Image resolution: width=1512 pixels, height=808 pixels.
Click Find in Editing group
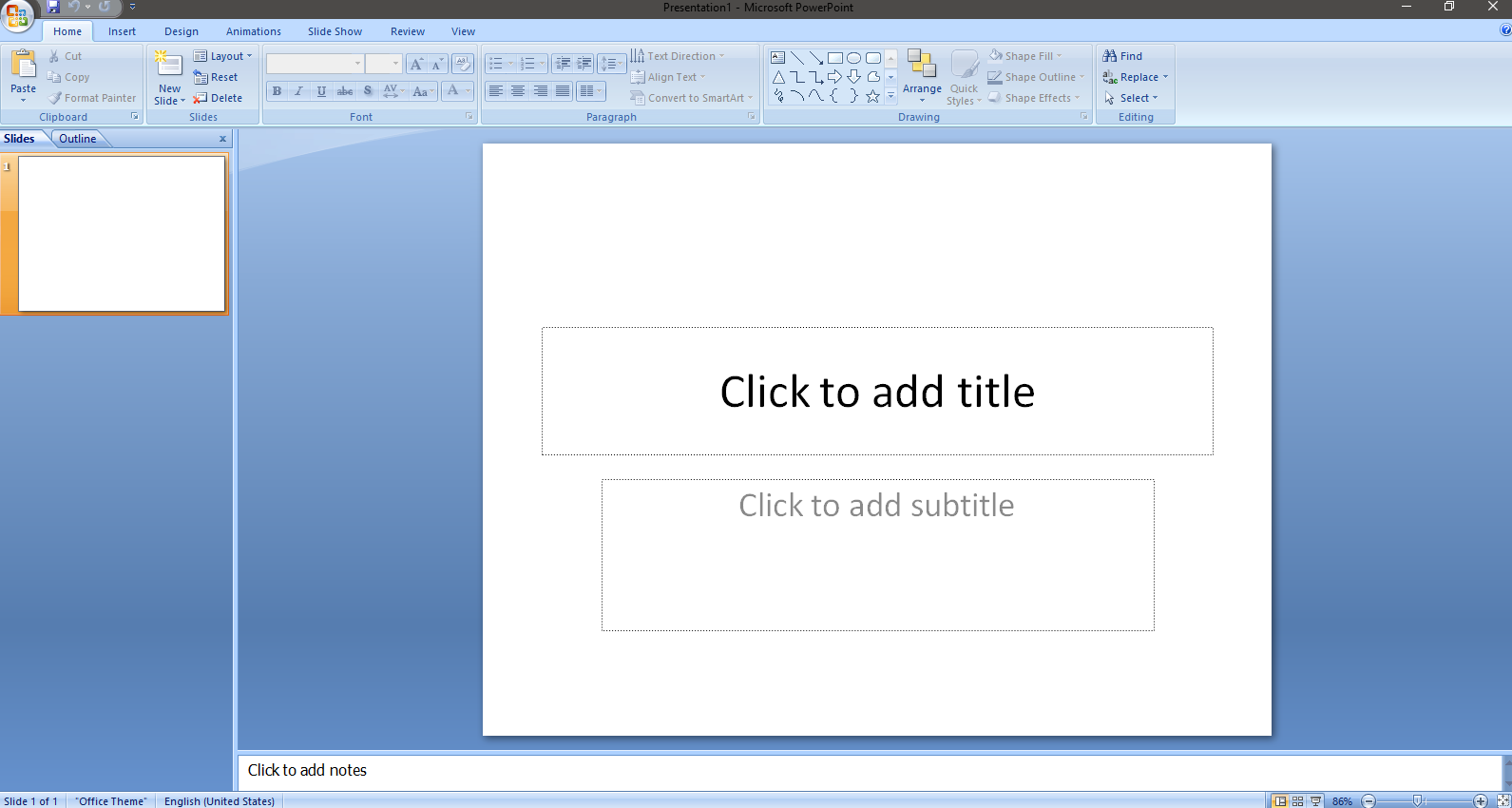(x=1122, y=56)
